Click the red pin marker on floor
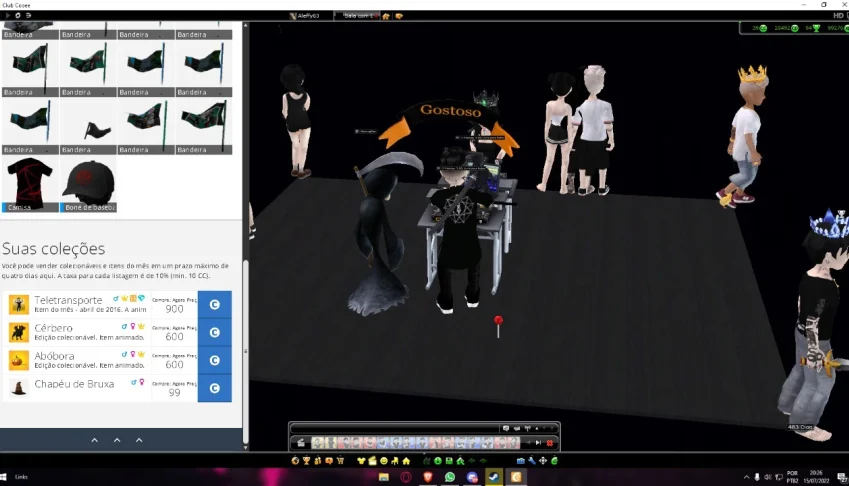The image size is (849, 486). click(498, 327)
